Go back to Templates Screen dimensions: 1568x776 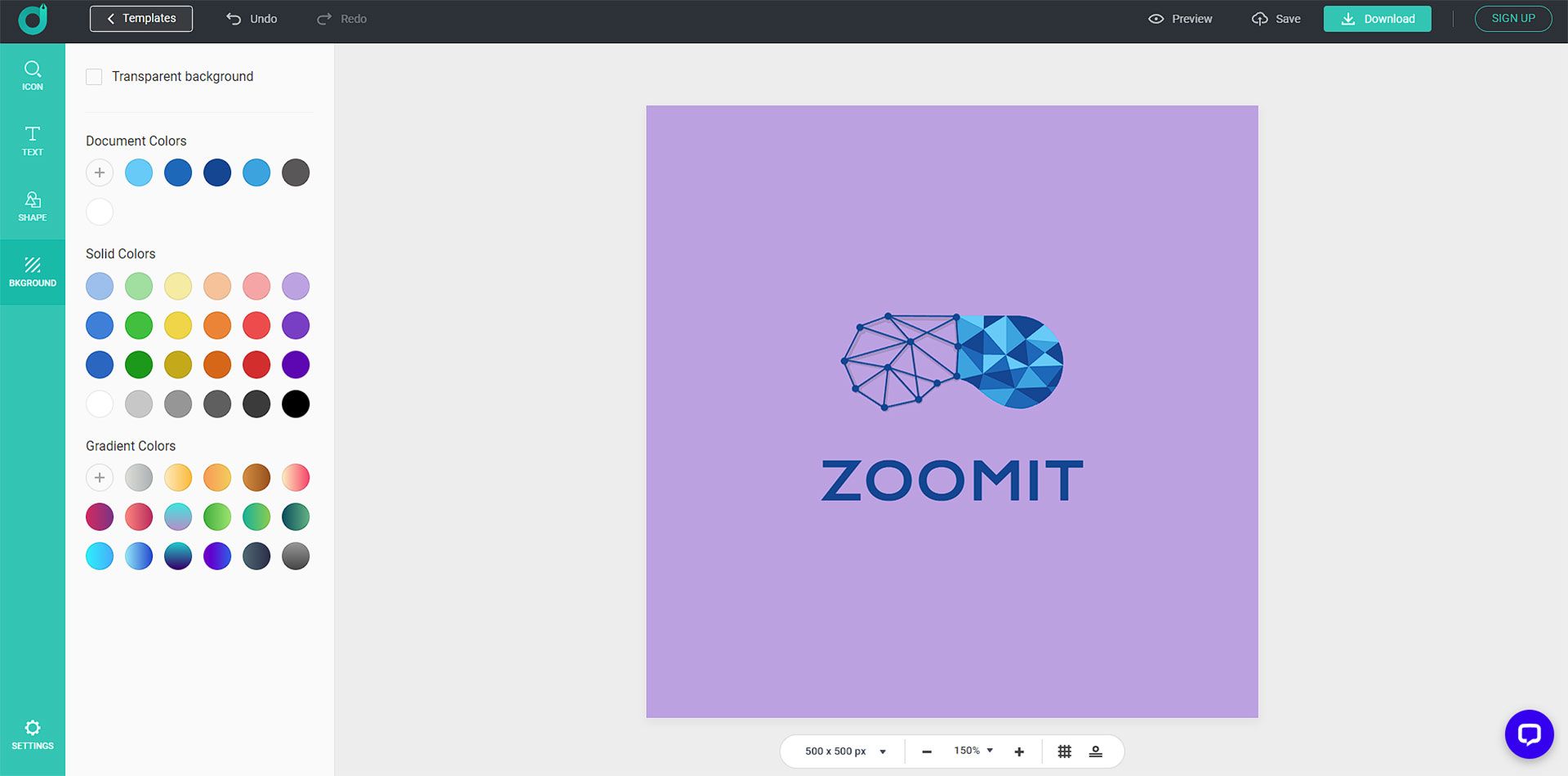[141, 19]
